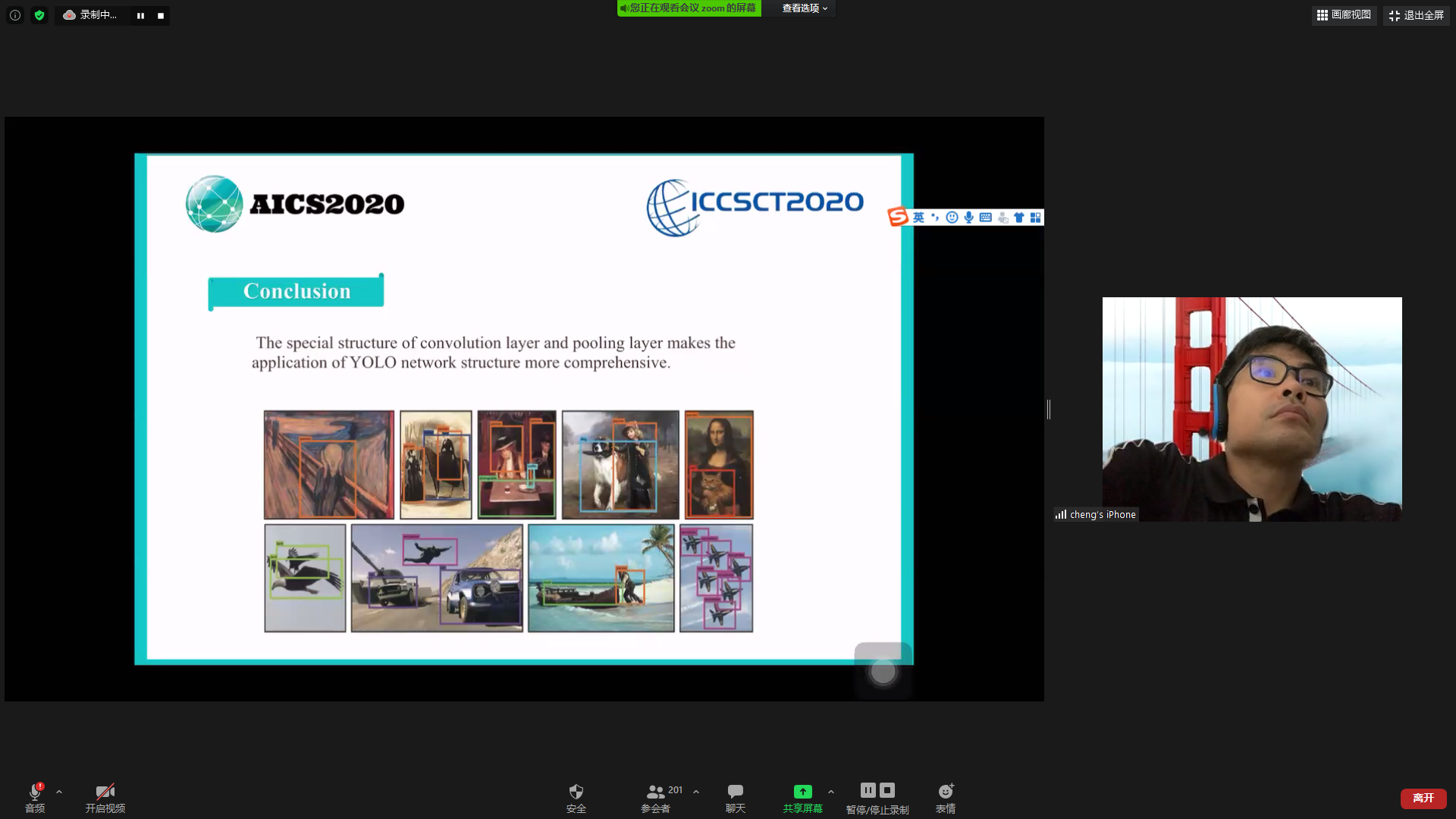The height and width of the screenshot is (819, 1456).
Task: Open the 安全 security menu
Action: 576,799
